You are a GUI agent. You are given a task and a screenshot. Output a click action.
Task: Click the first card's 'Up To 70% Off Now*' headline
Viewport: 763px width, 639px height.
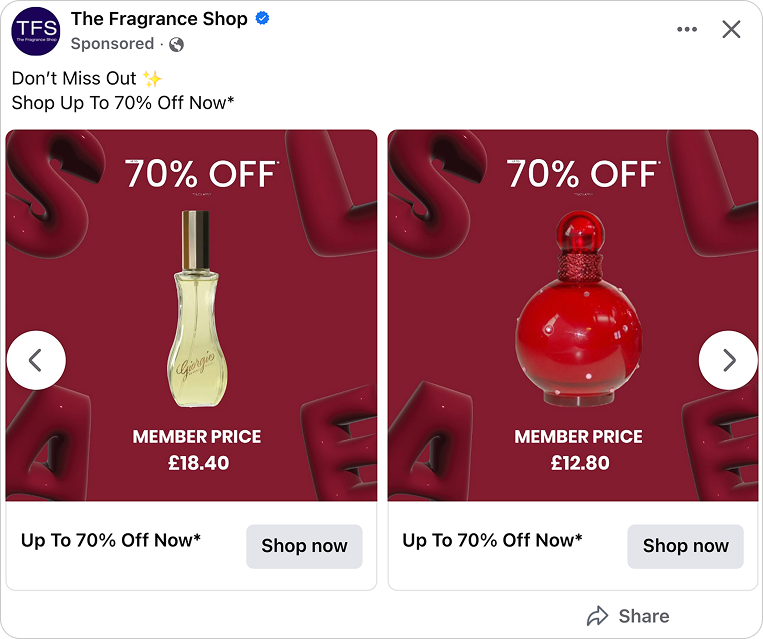[x=111, y=540]
